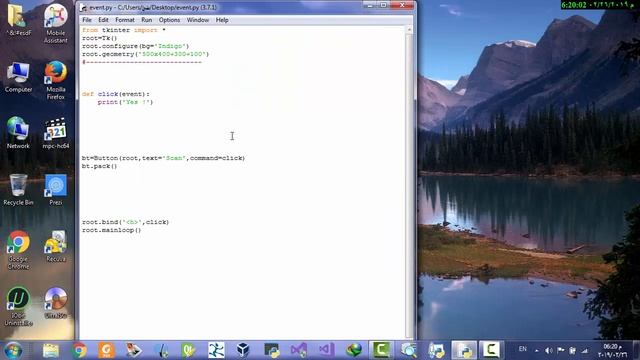
Task: Open the Options menu in IDLE
Action: (x=169, y=20)
